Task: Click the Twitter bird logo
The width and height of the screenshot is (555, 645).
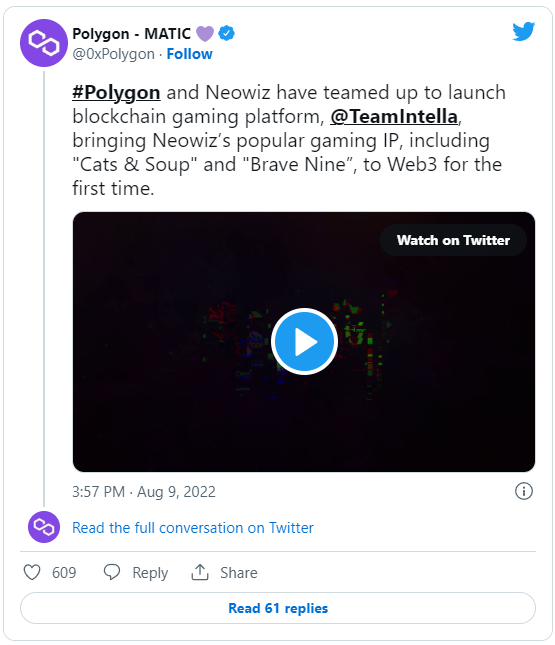Action: click(x=523, y=32)
